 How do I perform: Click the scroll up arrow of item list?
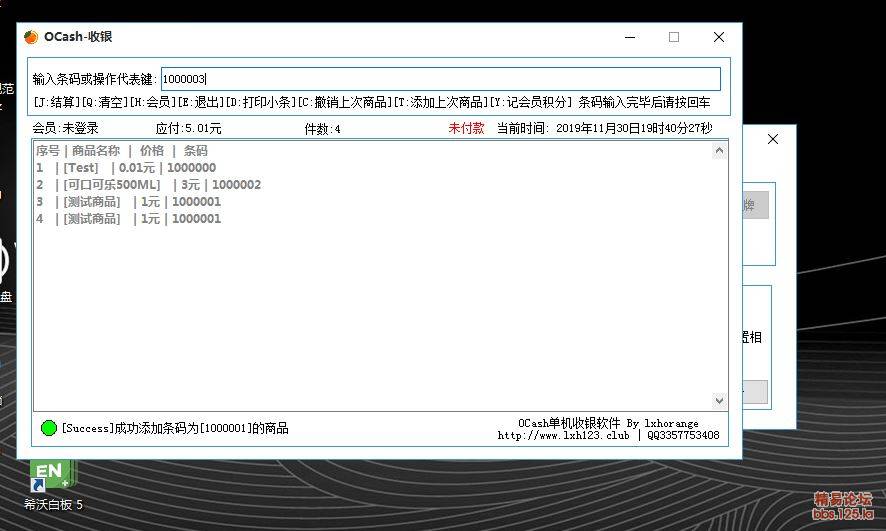(719, 151)
